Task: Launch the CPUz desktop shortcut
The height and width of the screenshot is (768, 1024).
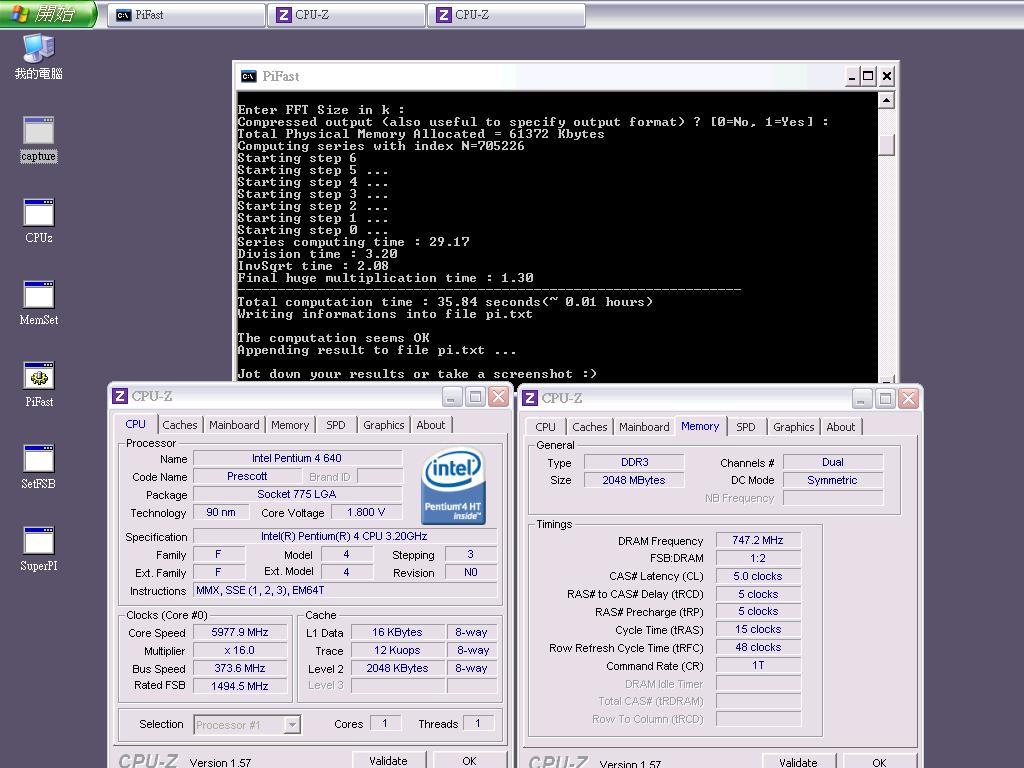Action: pyautogui.click(x=39, y=221)
